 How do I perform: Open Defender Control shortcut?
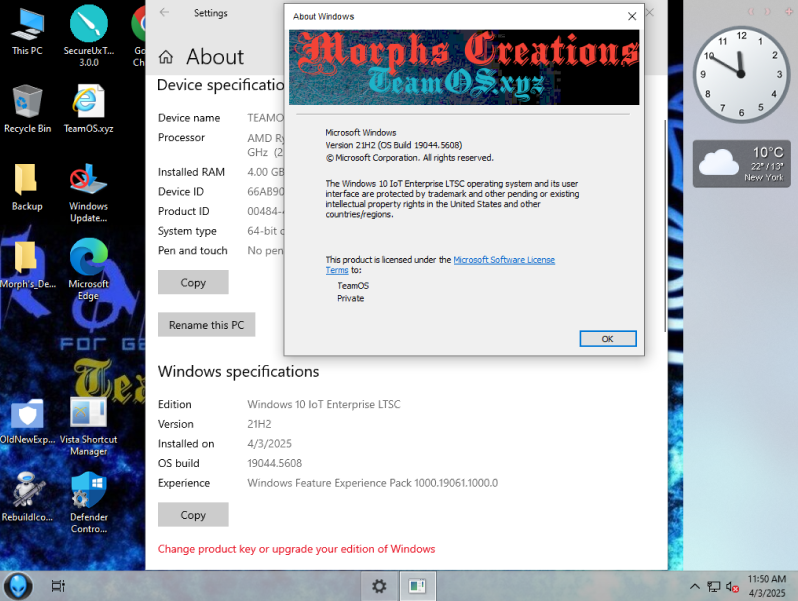point(89,503)
